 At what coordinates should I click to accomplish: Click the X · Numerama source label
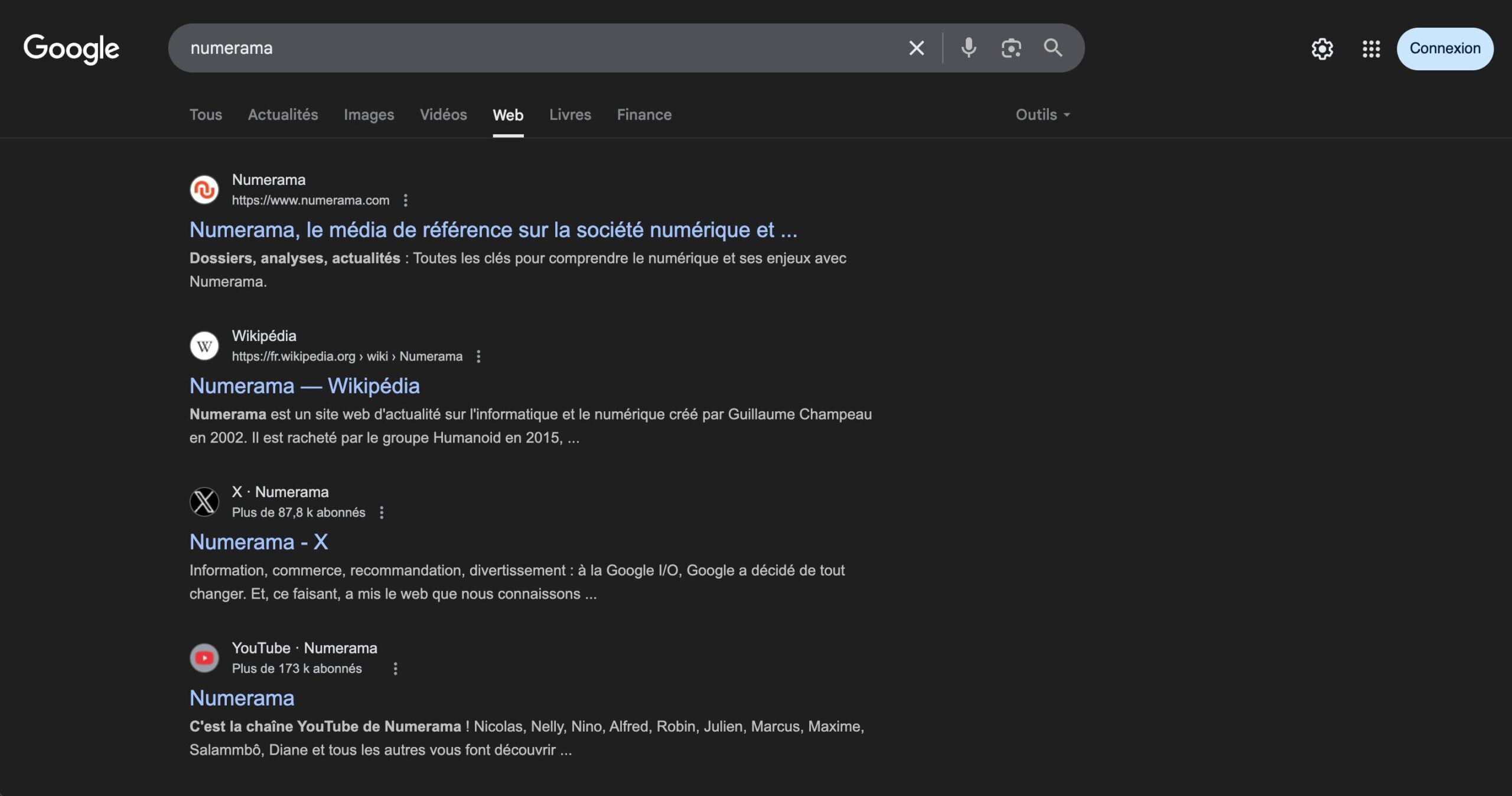tap(280, 492)
